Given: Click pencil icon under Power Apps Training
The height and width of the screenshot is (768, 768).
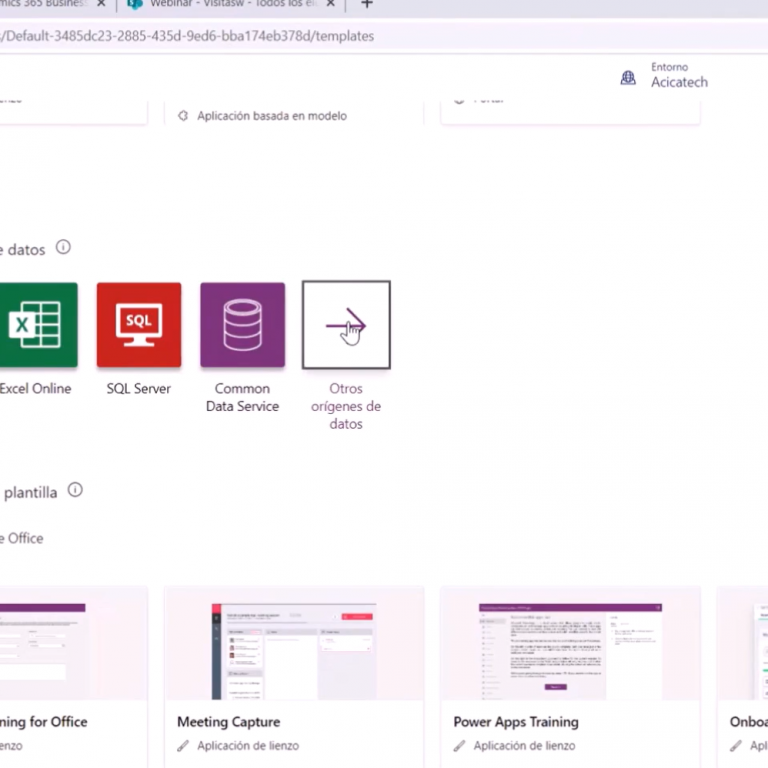Looking at the screenshot, I should pos(459,746).
